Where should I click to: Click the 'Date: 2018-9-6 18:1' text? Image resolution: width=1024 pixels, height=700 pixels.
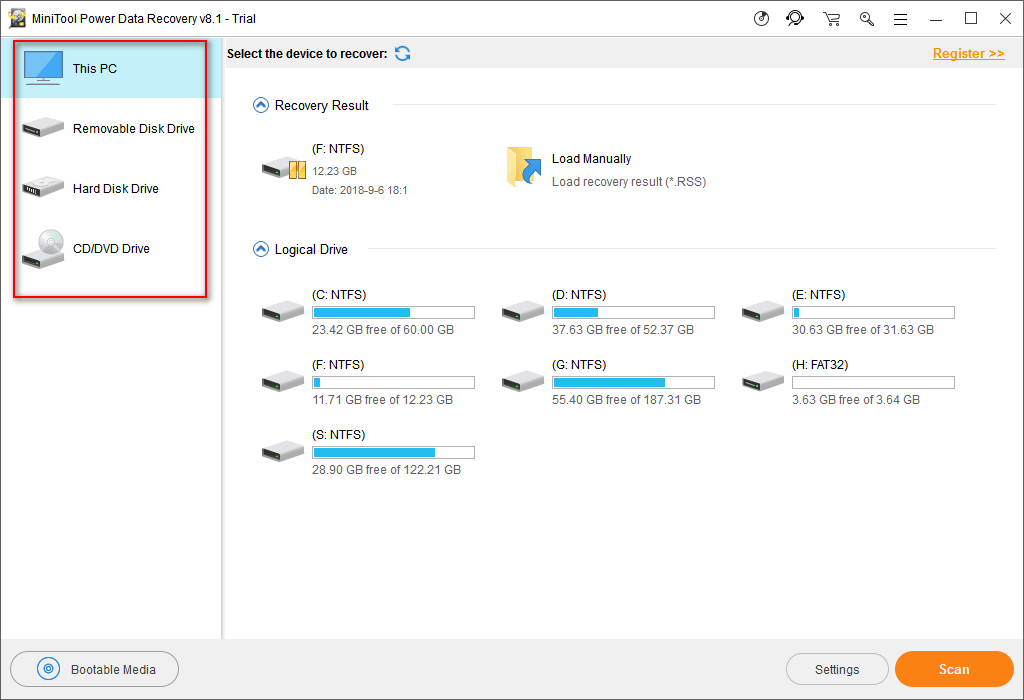point(360,190)
